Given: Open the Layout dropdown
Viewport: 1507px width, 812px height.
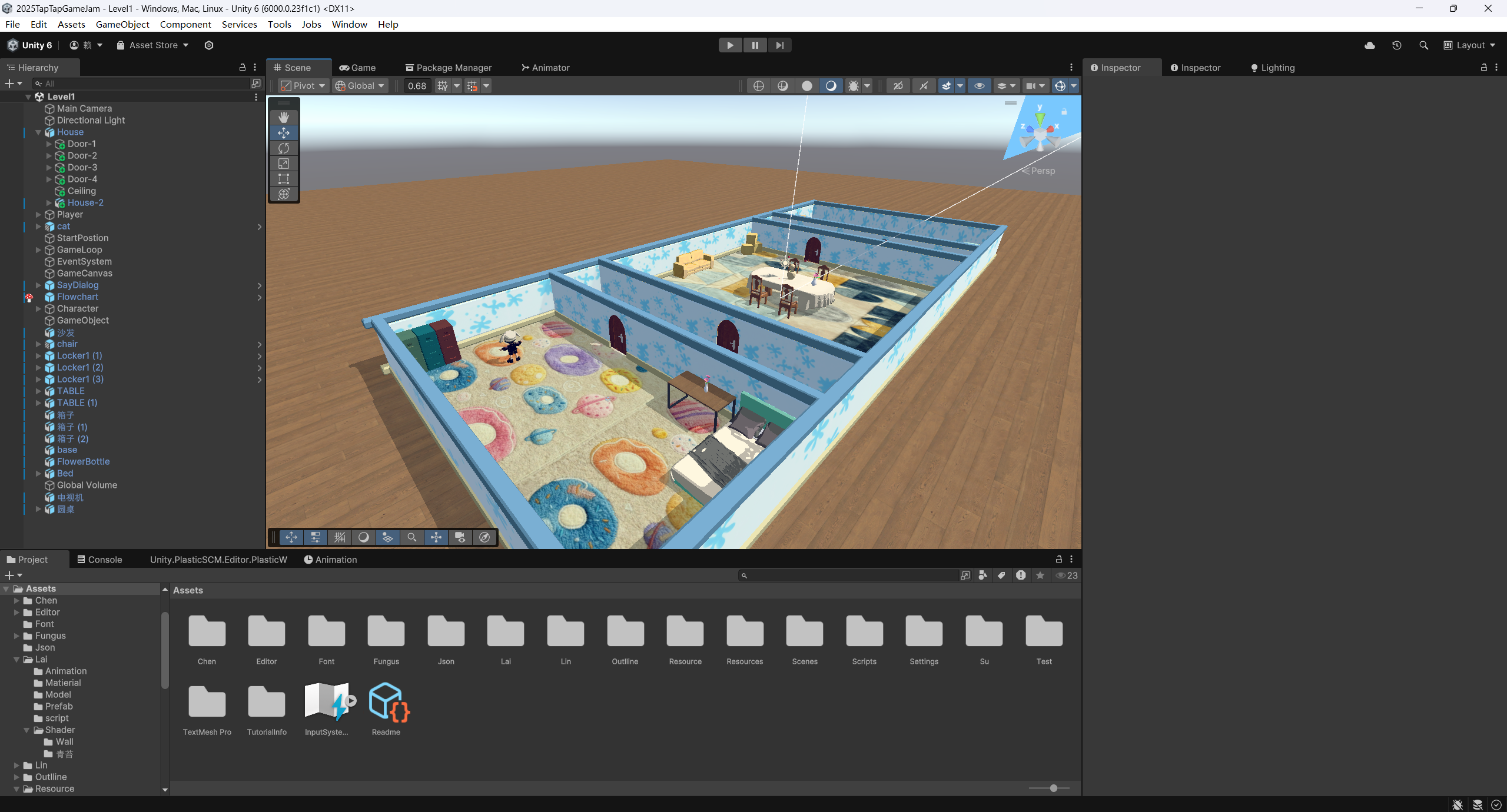Looking at the screenshot, I should [1469, 45].
